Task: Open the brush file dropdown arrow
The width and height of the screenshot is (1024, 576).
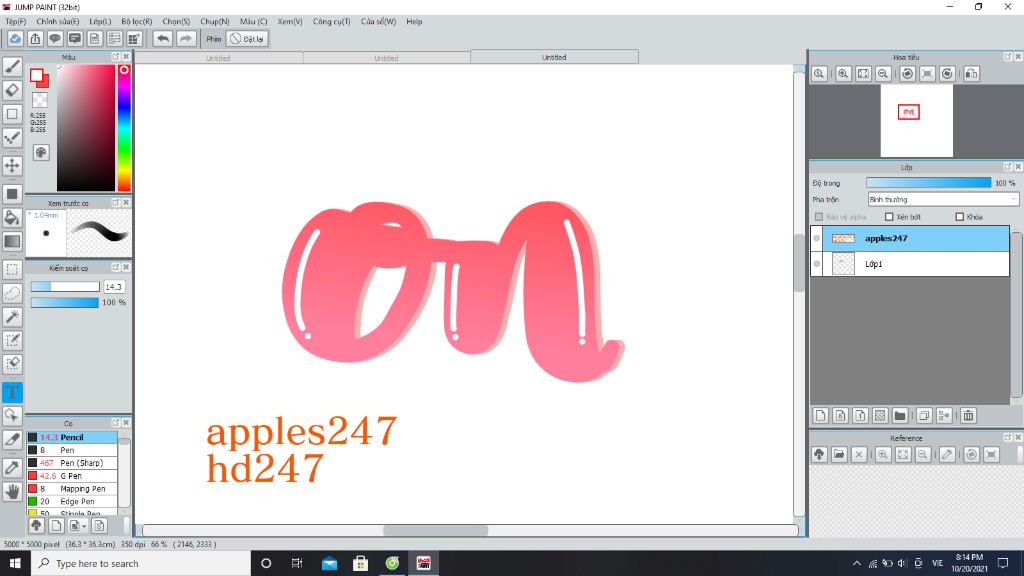Action: pos(78,525)
